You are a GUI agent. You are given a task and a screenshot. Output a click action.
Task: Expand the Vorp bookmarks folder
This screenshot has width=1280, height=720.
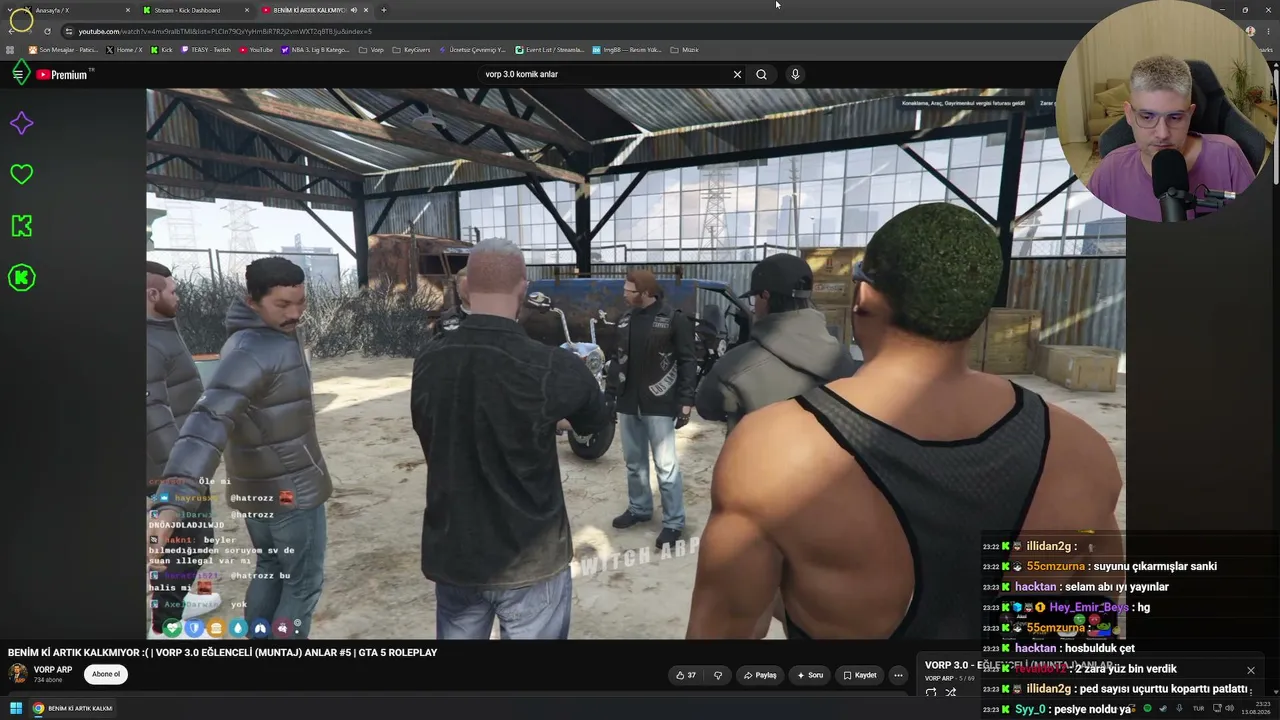tap(371, 50)
